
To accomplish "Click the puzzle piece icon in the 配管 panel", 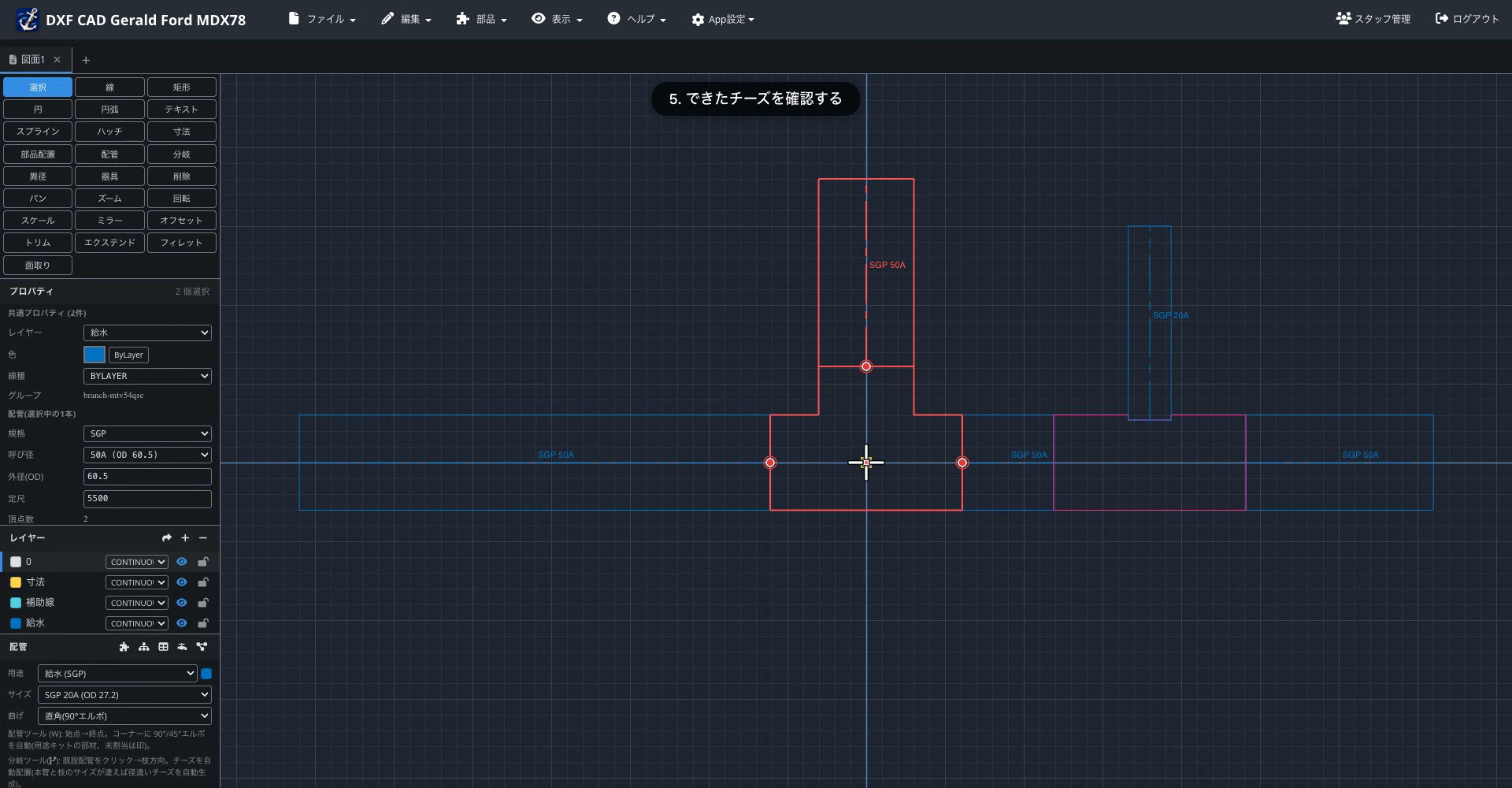I will [124, 647].
